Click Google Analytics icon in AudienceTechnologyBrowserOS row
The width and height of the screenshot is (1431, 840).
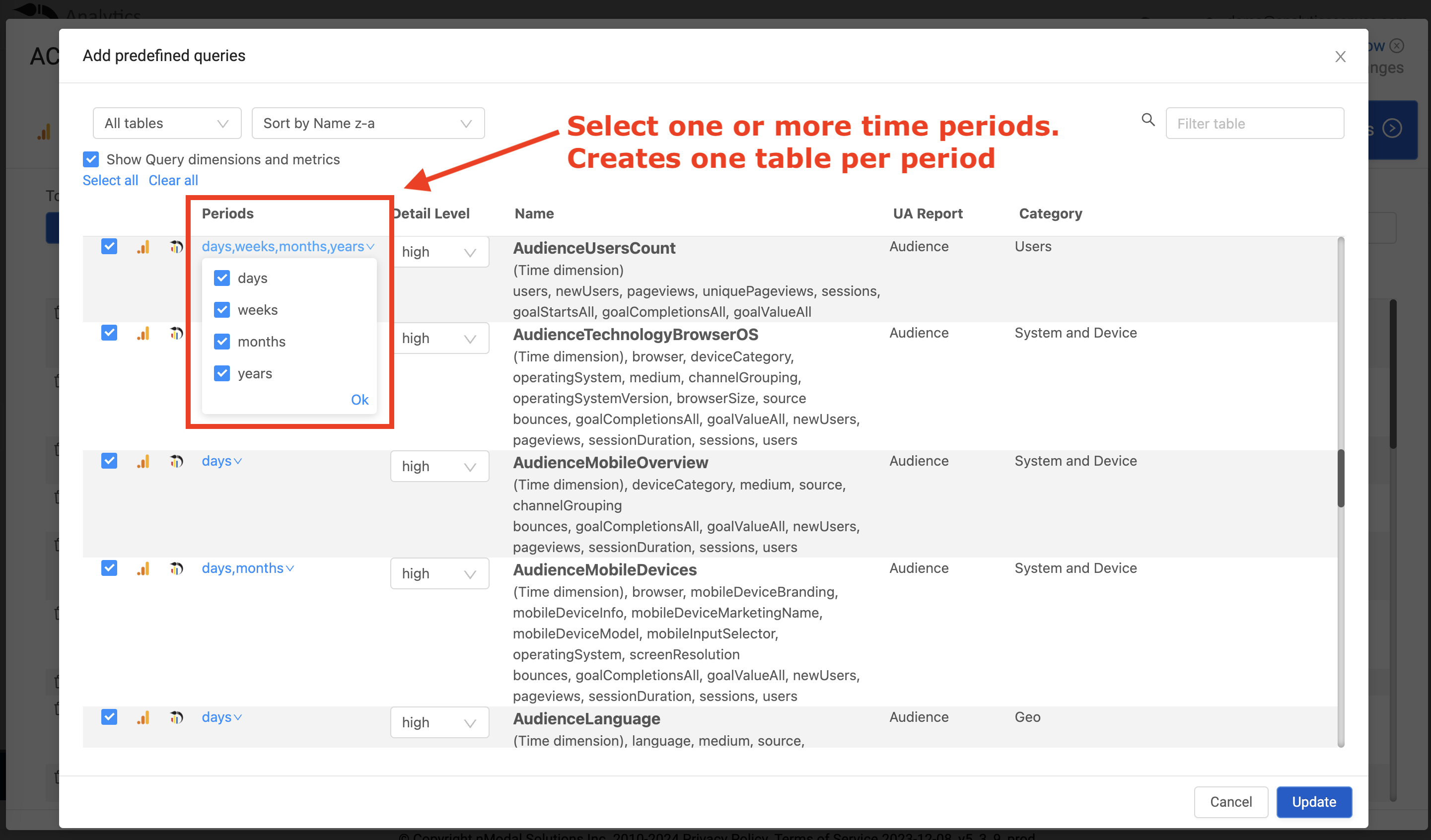143,333
